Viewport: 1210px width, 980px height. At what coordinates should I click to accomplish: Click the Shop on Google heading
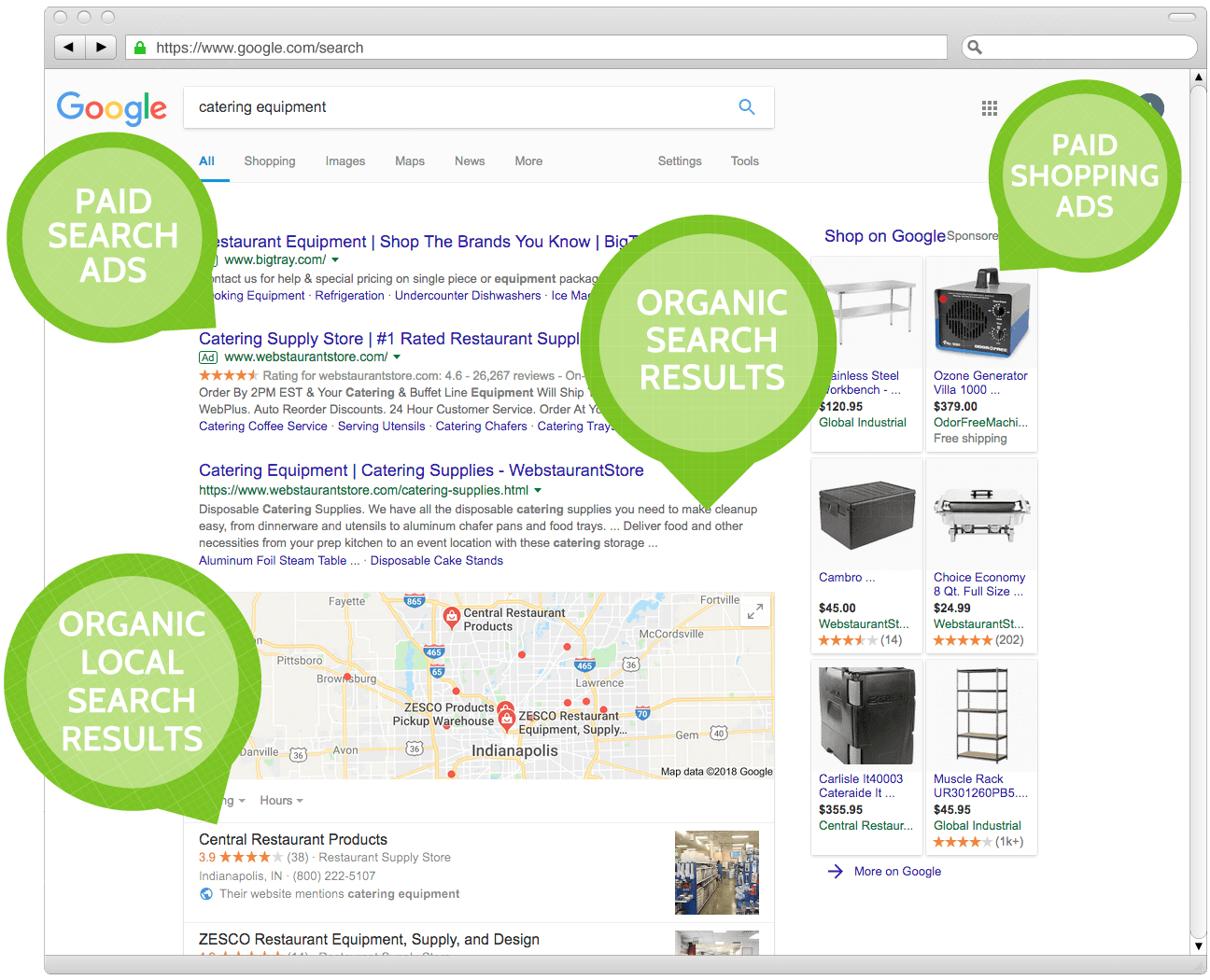click(885, 236)
